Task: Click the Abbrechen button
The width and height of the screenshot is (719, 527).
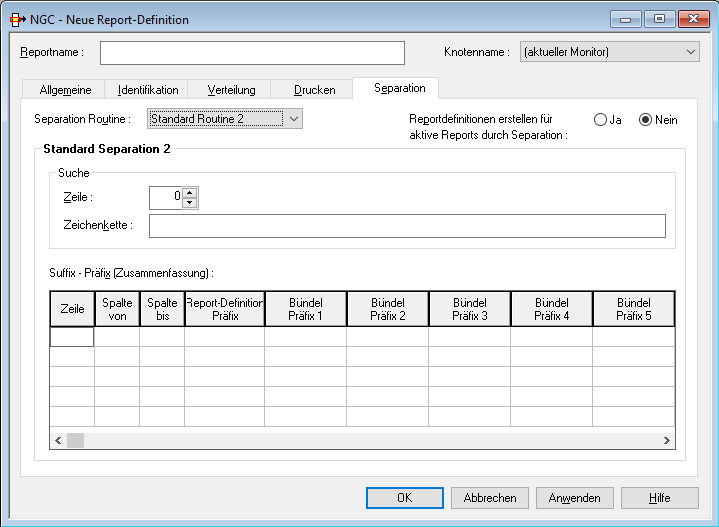Action: (x=490, y=498)
